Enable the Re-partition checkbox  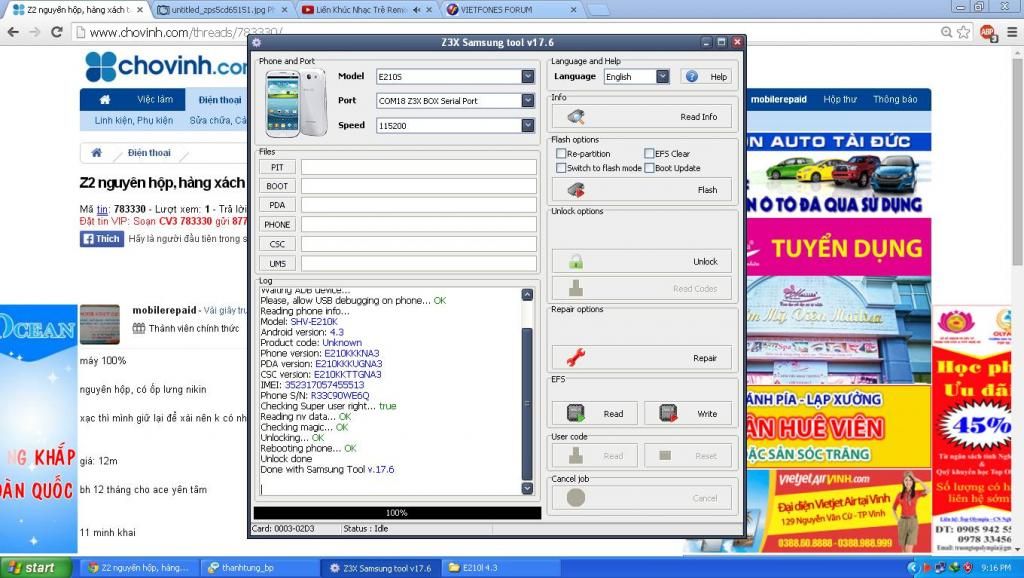click(561, 153)
